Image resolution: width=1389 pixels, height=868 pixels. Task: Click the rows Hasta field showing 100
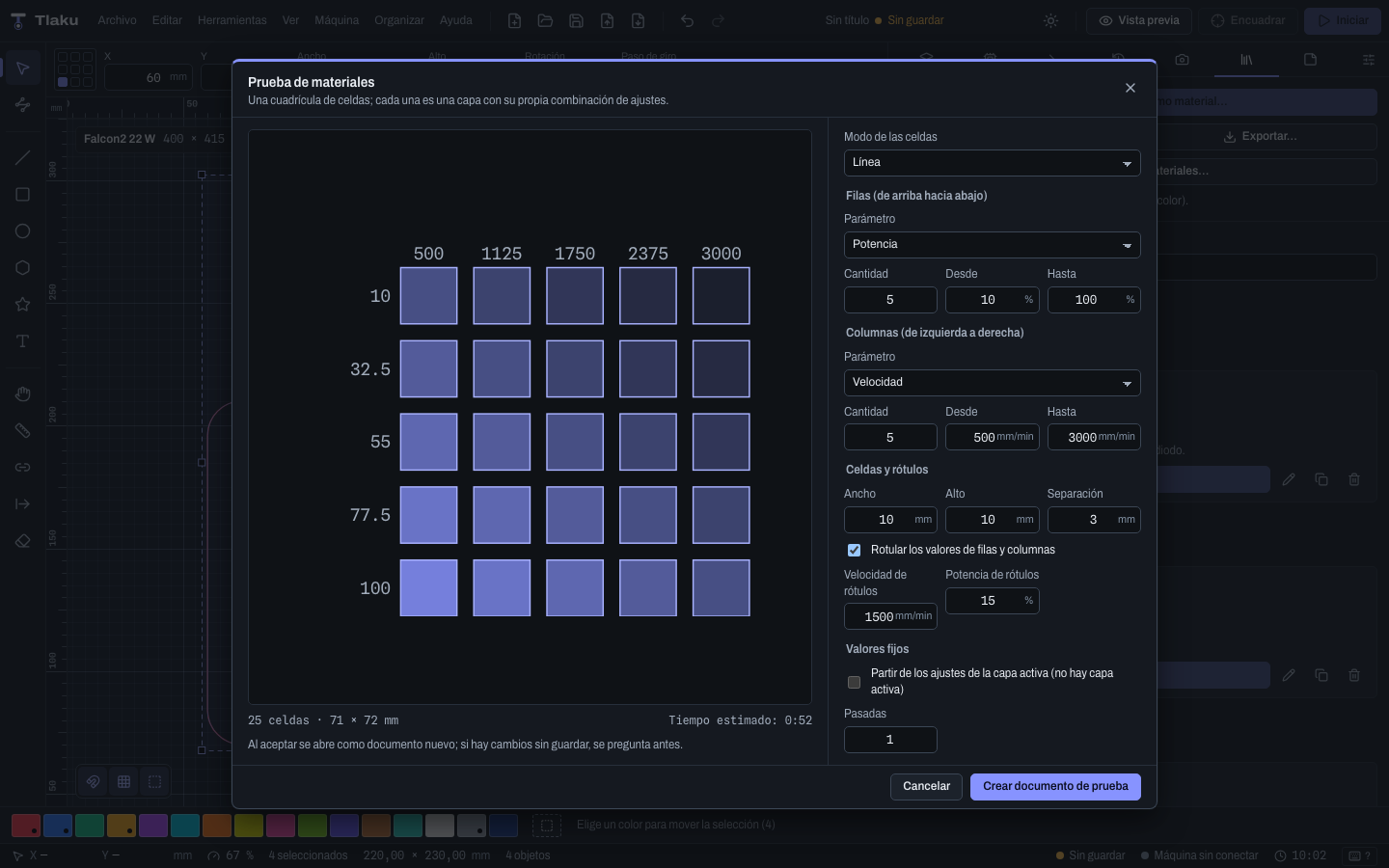click(x=1094, y=300)
